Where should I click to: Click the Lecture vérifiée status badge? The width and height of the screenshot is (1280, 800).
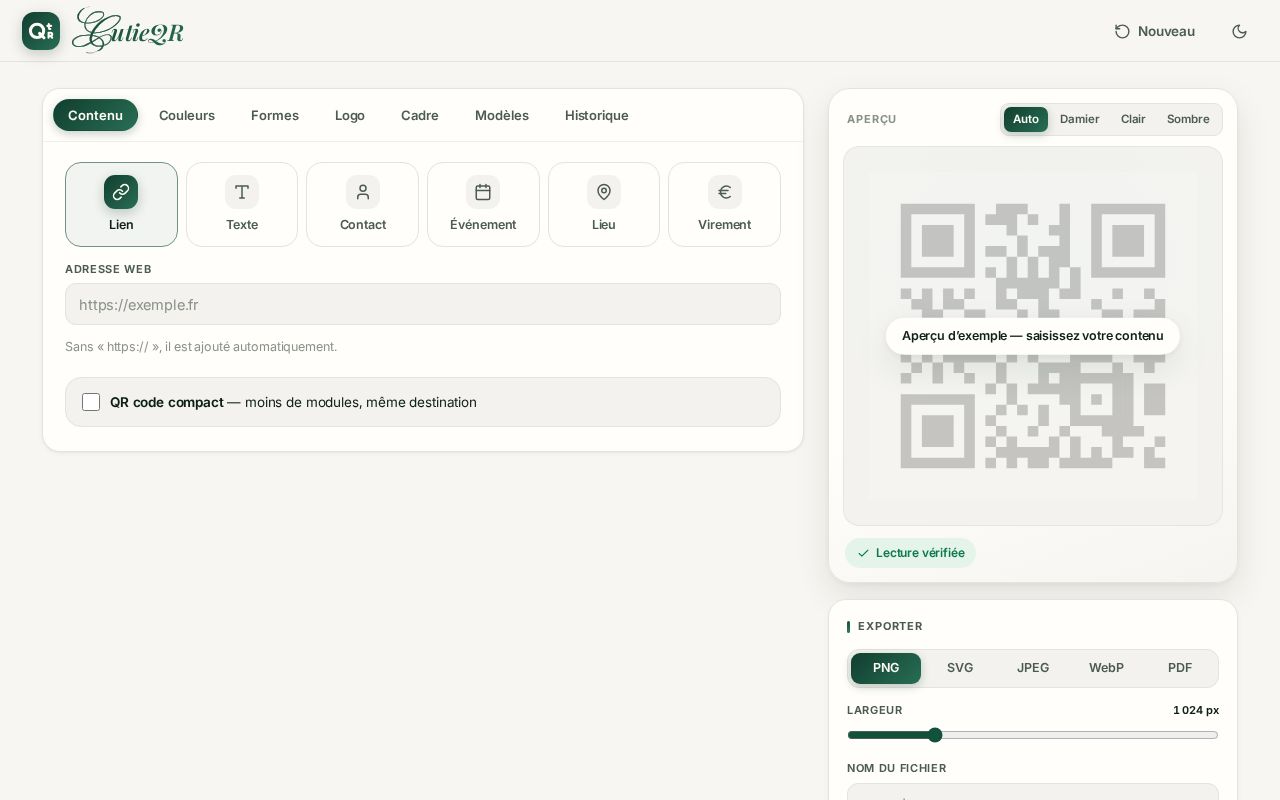coord(910,553)
